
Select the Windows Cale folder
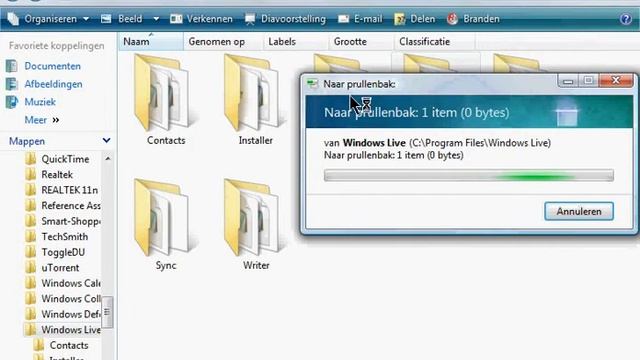point(71,283)
